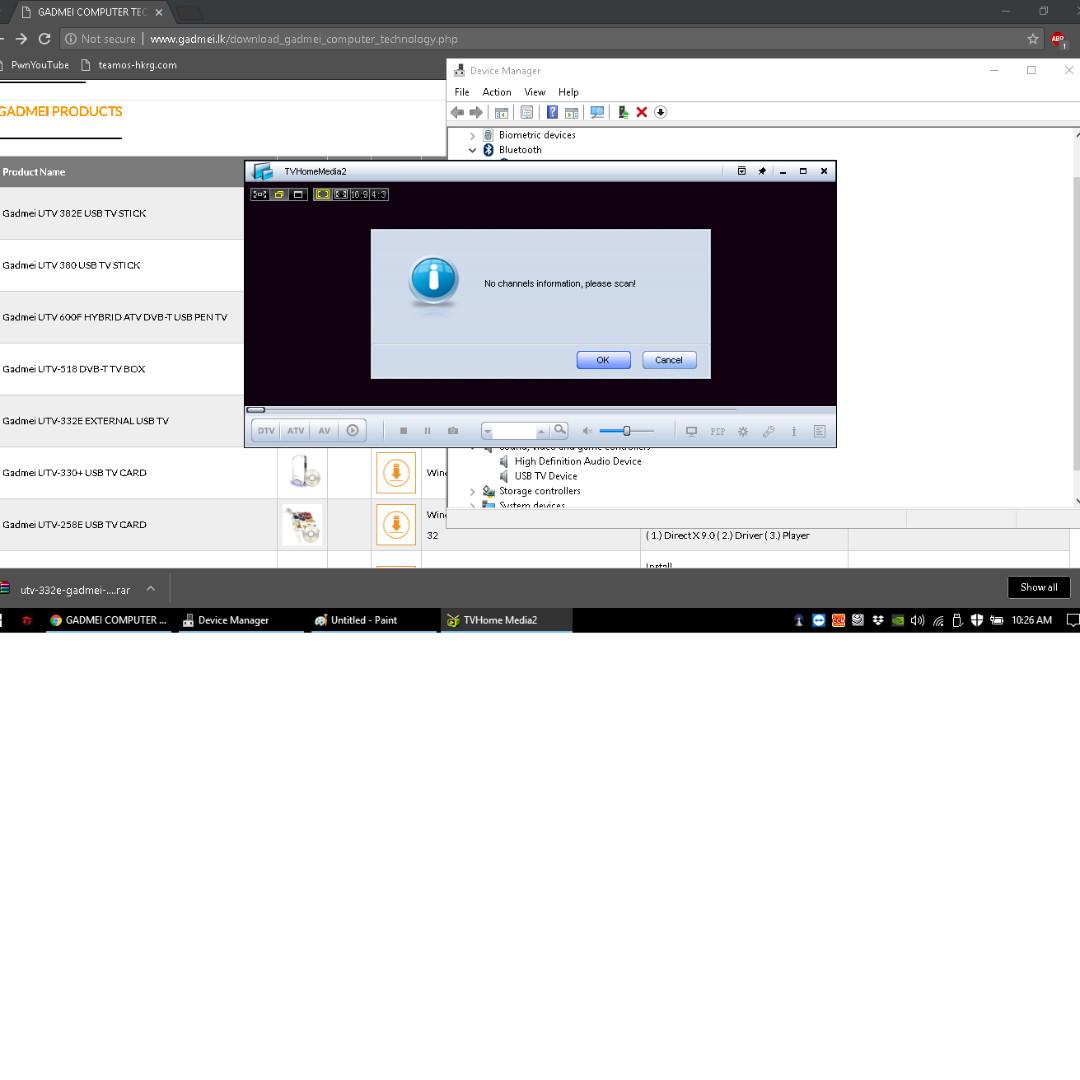Viewport: 1080px width, 1080px height.
Task: Click the info icon in player toolbar
Action: tap(794, 431)
